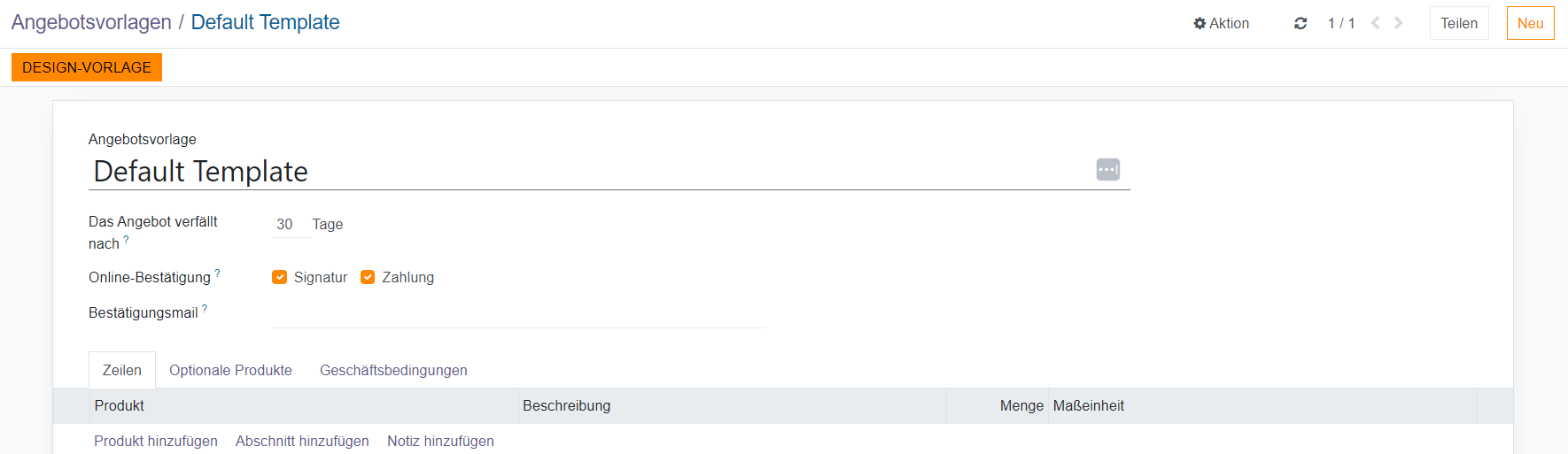Click the 'Produkt hinzufügen' link
This screenshot has width=1568, height=454.
(x=156, y=441)
